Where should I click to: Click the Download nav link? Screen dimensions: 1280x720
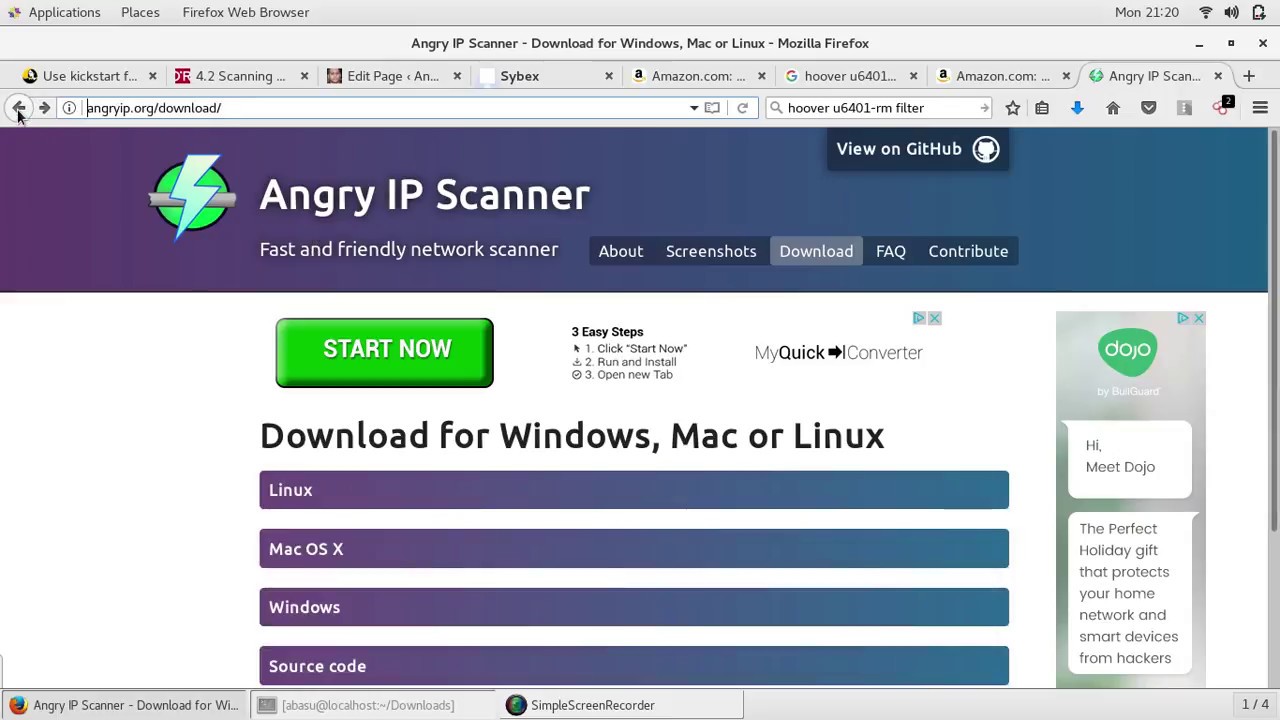pos(816,251)
